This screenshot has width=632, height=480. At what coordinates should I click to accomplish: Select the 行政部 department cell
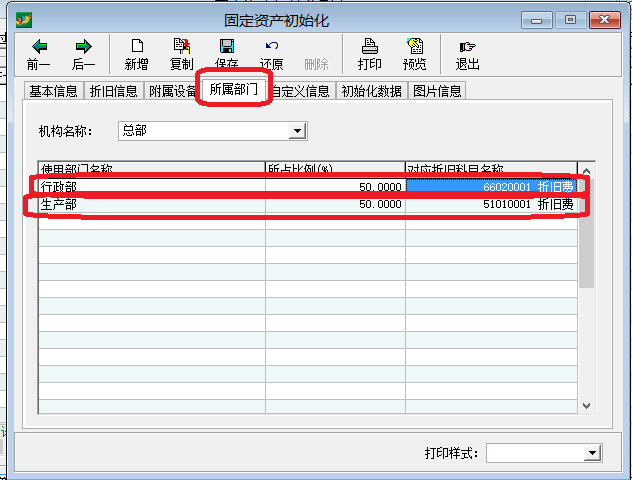(x=150, y=186)
